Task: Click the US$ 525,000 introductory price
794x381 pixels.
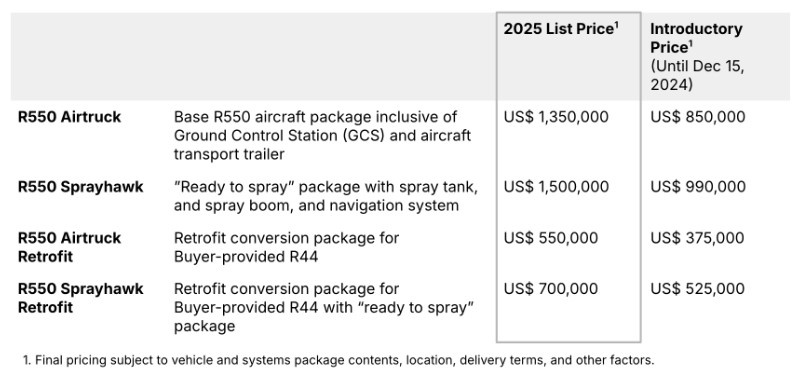Action: point(697,289)
